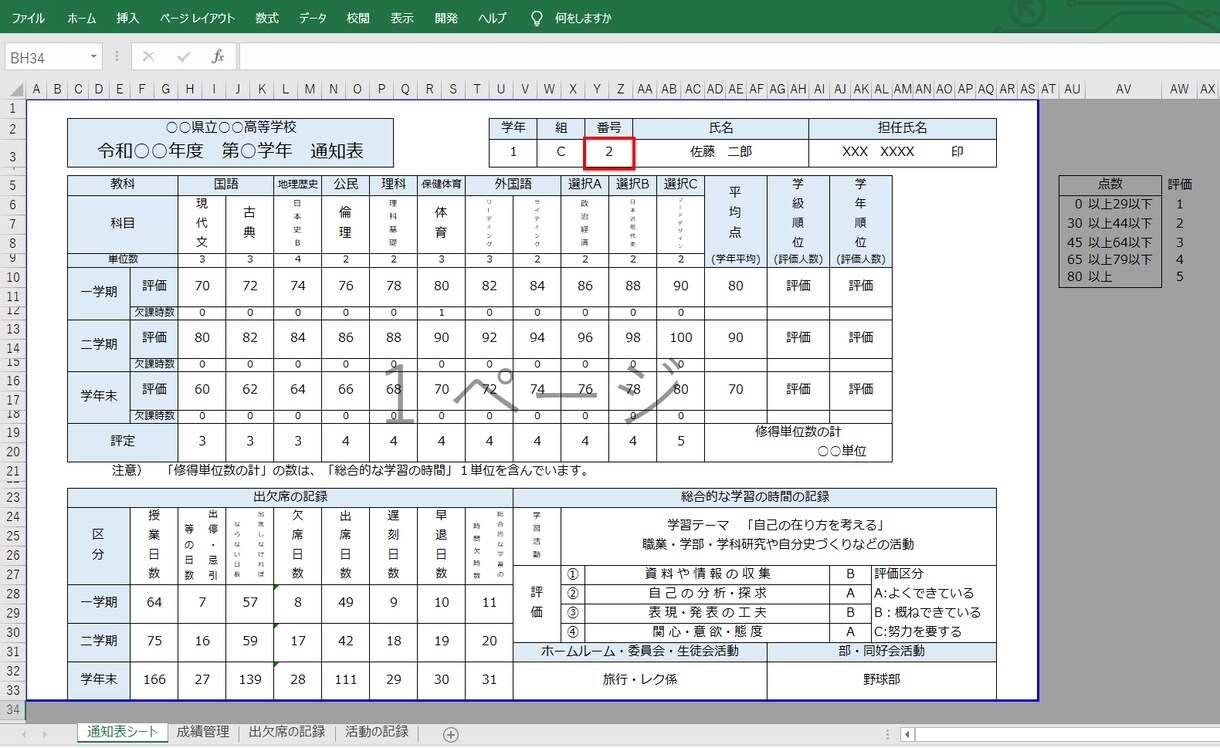Click the 外国語 subject header cell
Screen dimensions: 1220x748
513,184
